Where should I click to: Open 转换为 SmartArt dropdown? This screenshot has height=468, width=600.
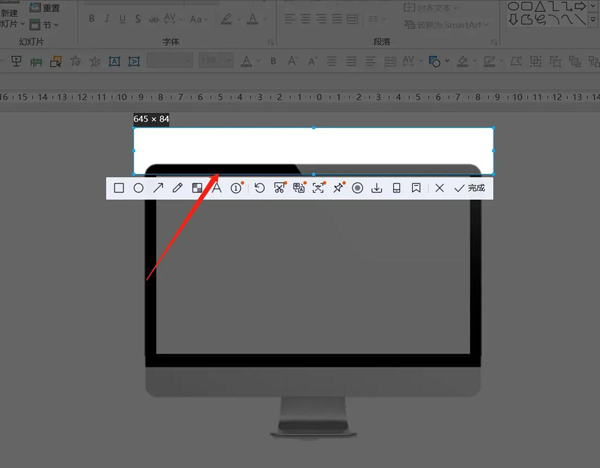[x=447, y=25]
